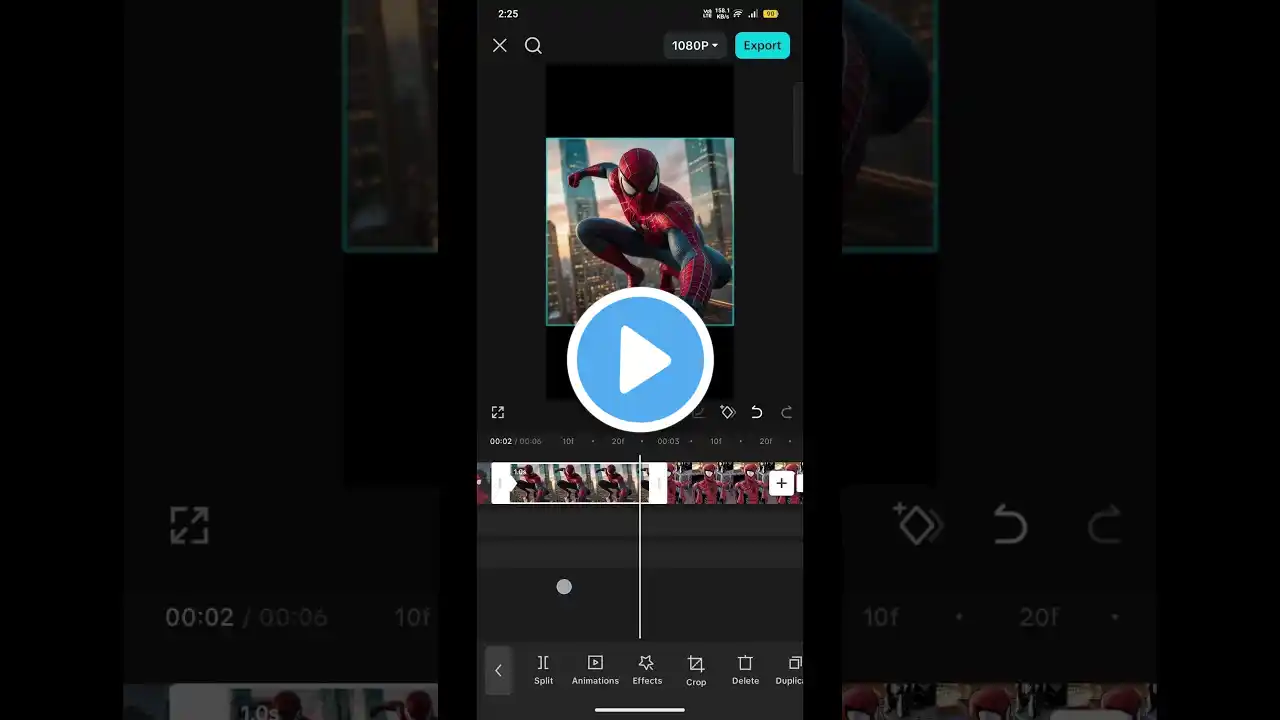
Task: Click the 00:03 mark on the timeline ruler
Action: [668, 441]
